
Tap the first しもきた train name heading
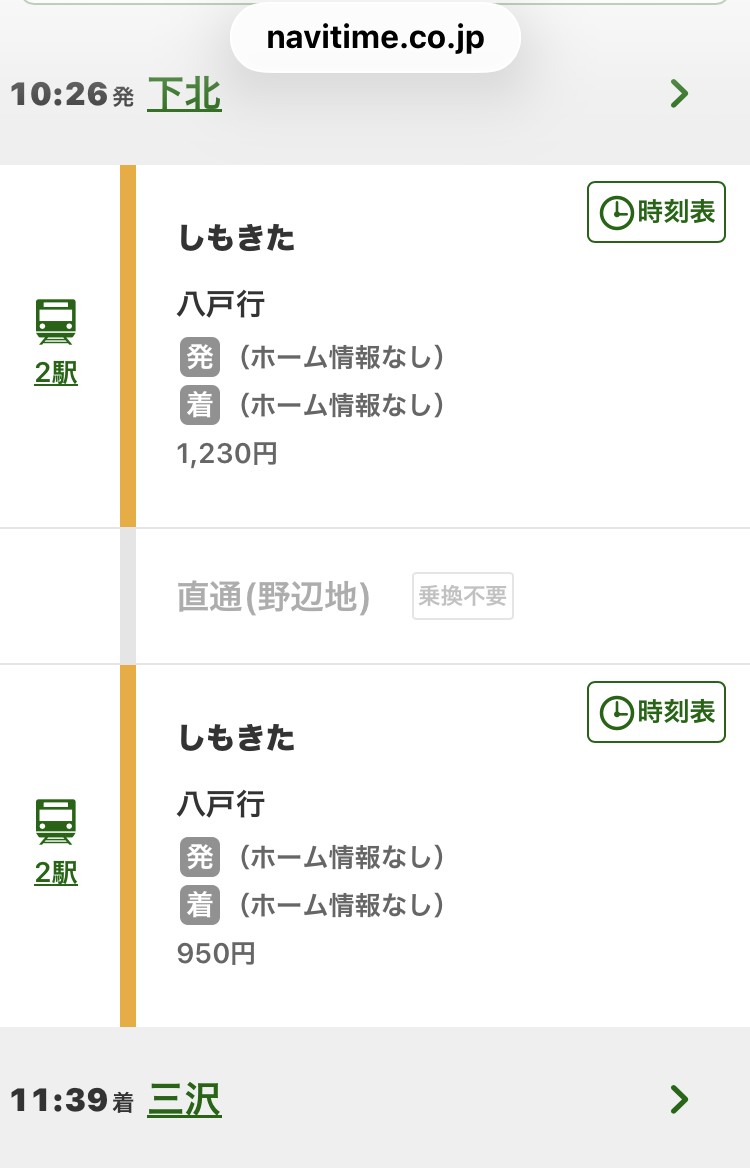click(237, 238)
